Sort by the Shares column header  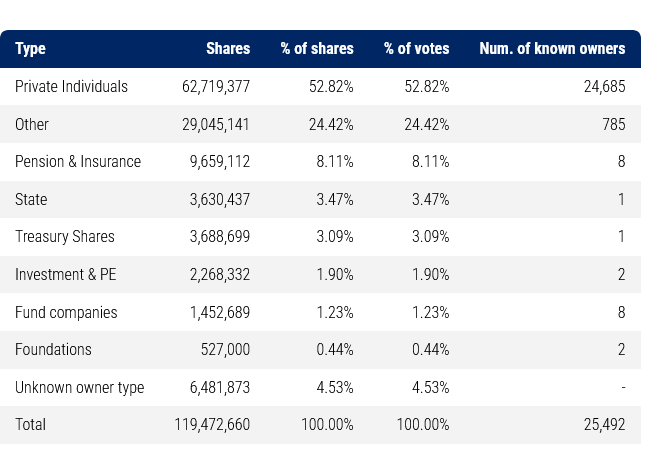(228, 48)
